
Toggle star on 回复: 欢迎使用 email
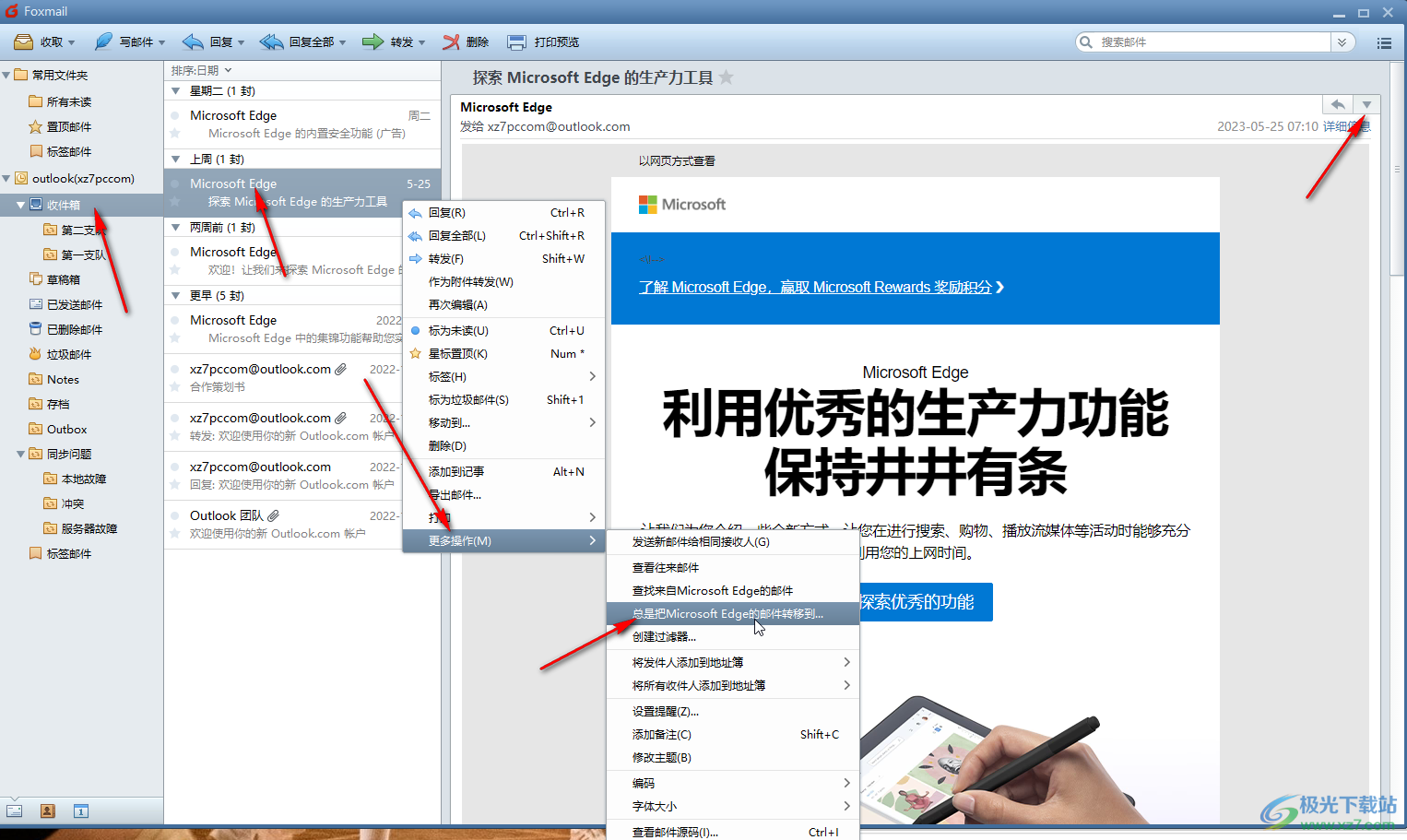(x=174, y=485)
